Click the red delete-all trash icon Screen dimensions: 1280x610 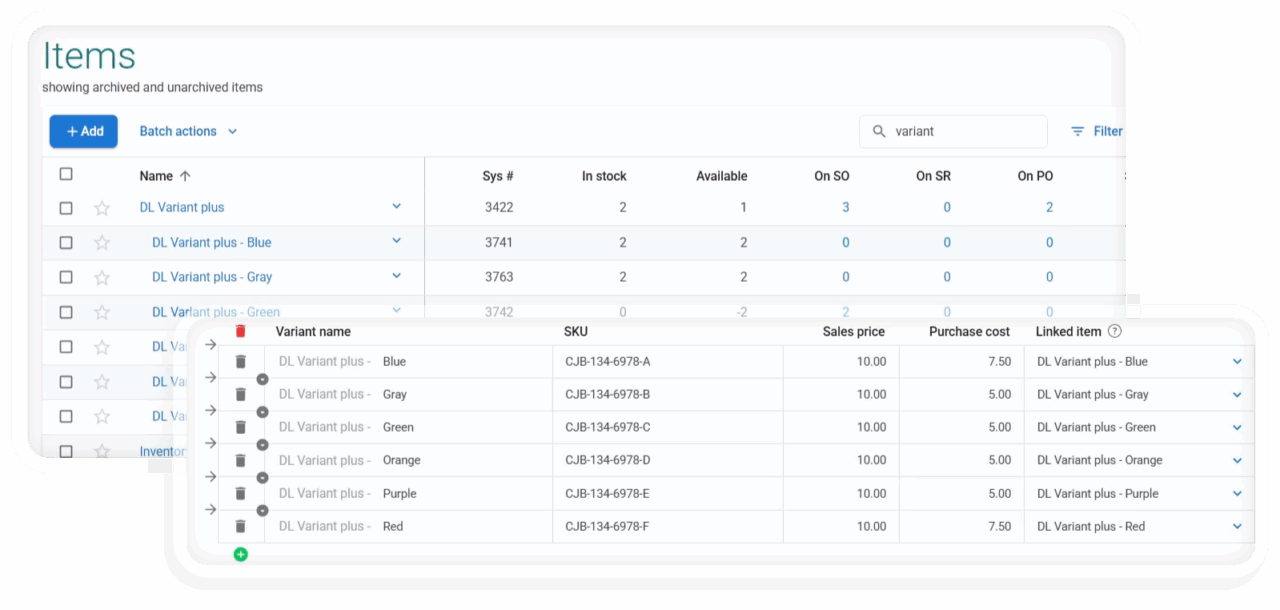pyautogui.click(x=240, y=332)
